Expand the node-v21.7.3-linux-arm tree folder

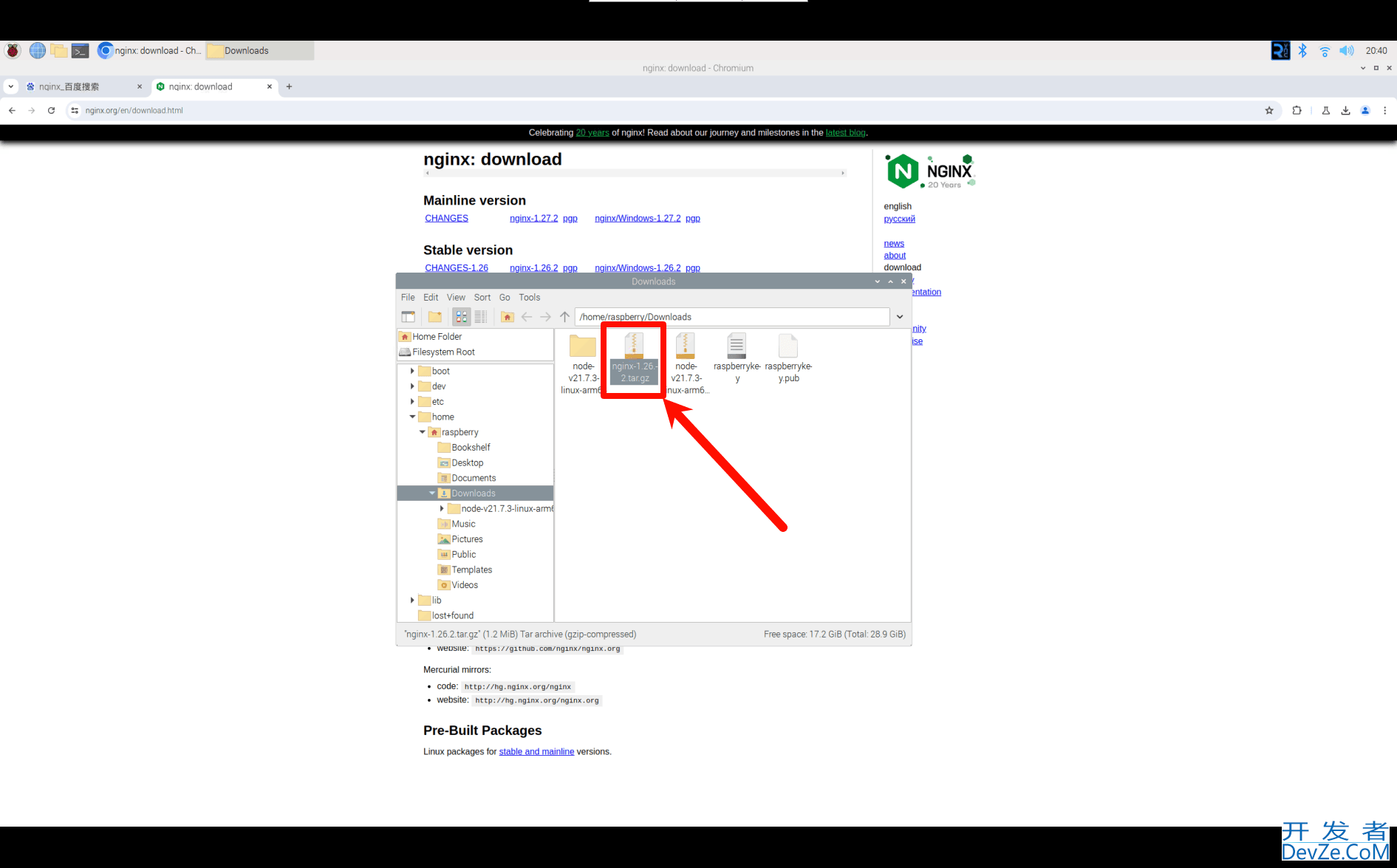coord(442,508)
